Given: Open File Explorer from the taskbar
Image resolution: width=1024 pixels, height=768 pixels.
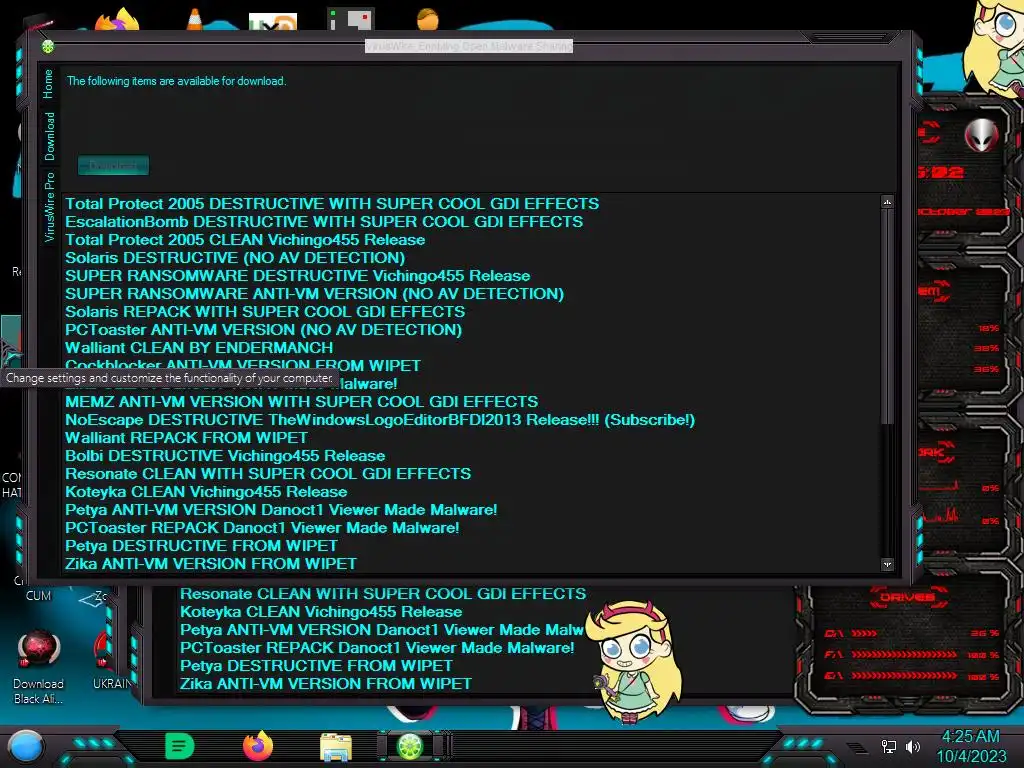Looking at the screenshot, I should [x=336, y=747].
